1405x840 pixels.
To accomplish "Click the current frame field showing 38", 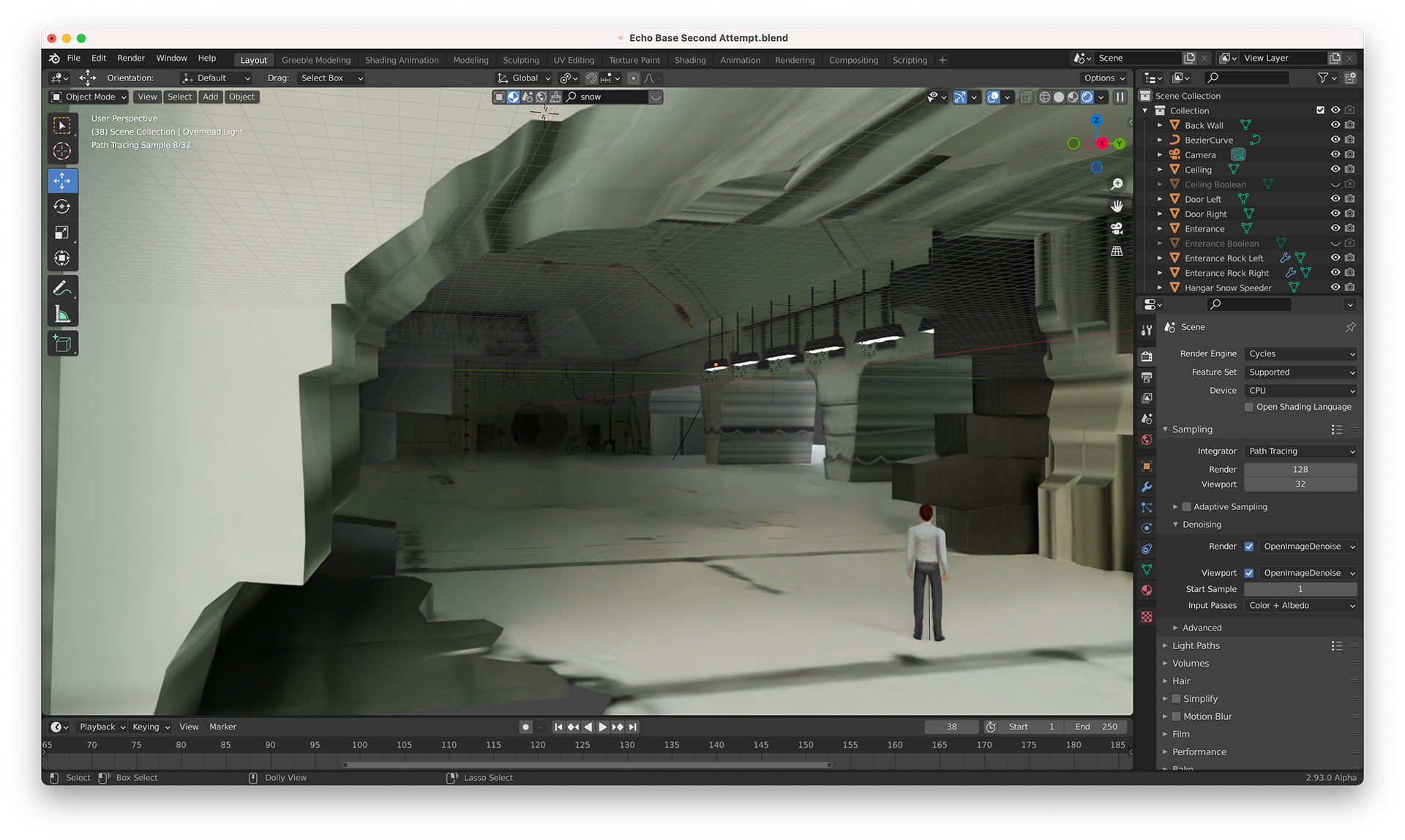I will [951, 727].
